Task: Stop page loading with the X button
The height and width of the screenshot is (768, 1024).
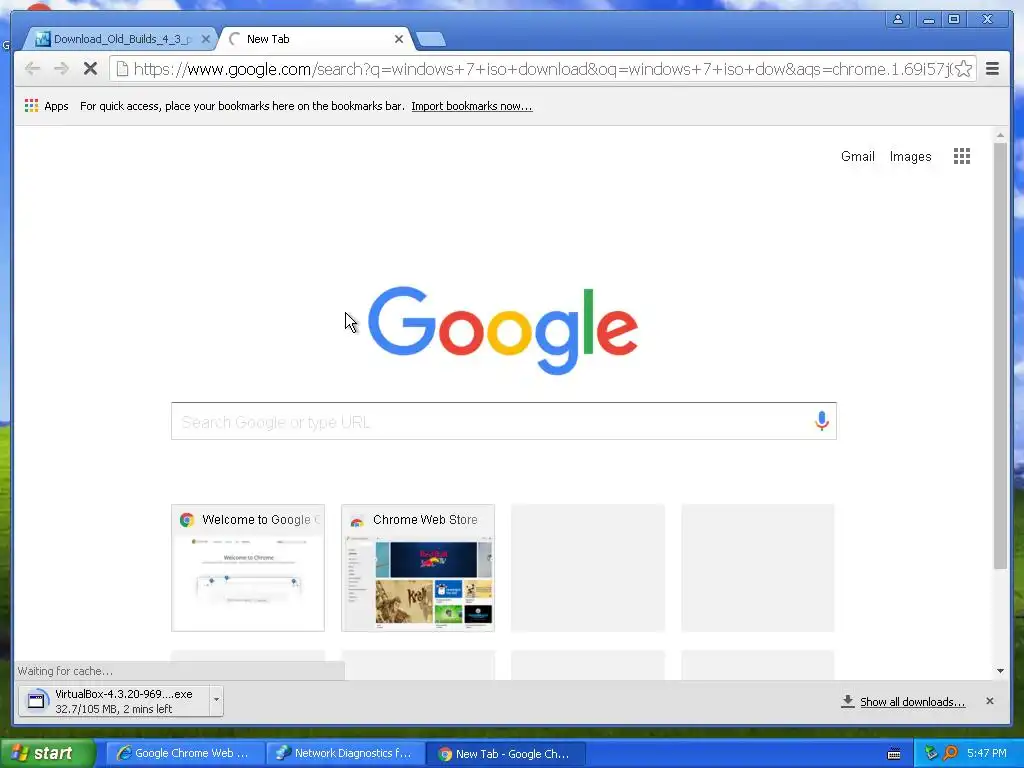Action: (90, 69)
